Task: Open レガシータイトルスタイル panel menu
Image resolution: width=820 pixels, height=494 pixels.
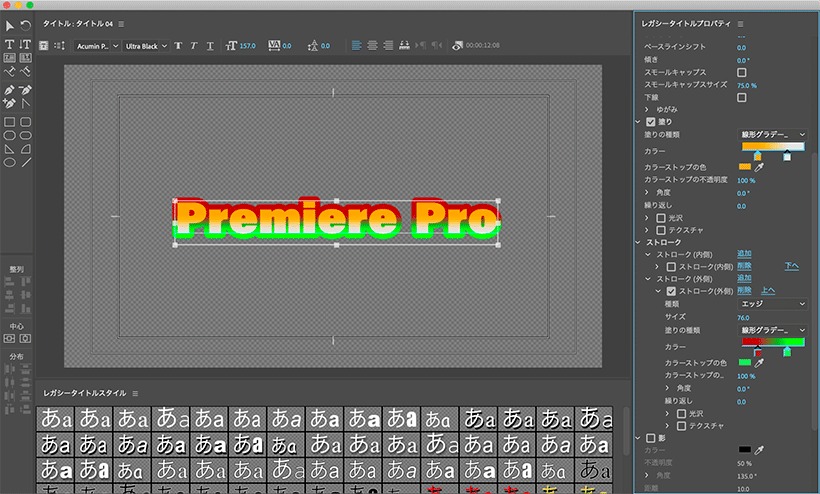Action: pyautogui.click(x=135, y=393)
